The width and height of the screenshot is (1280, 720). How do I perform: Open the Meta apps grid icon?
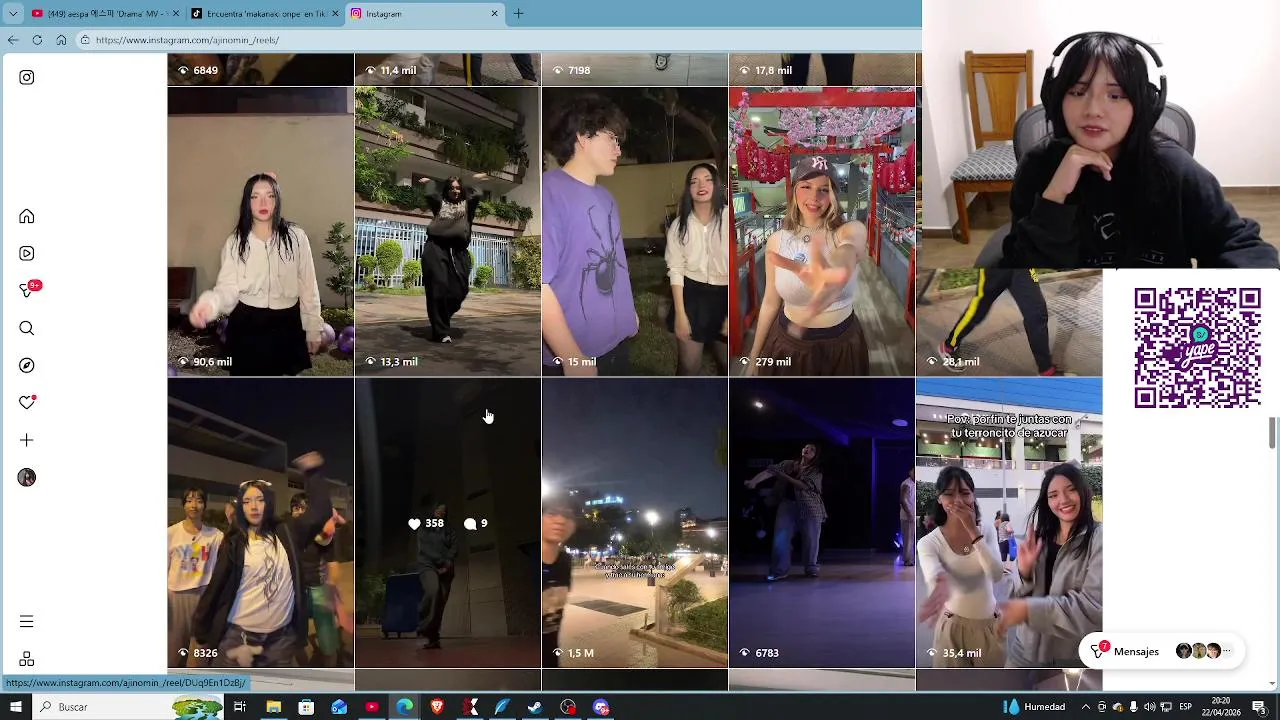[27, 659]
